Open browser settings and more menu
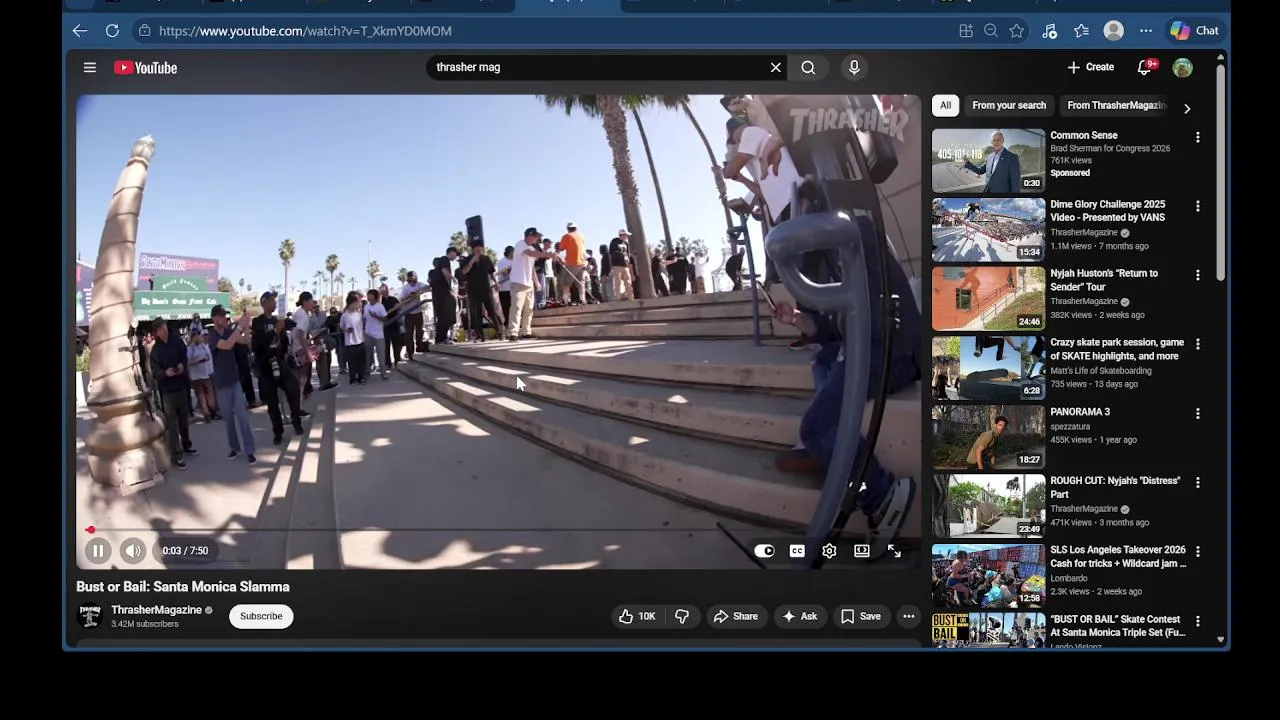Image resolution: width=1280 pixels, height=720 pixels. coord(1146,31)
